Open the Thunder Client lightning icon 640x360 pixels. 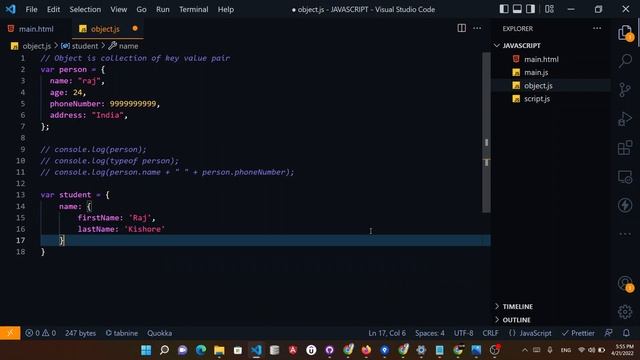pyautogui.click(x=625, y=205)
